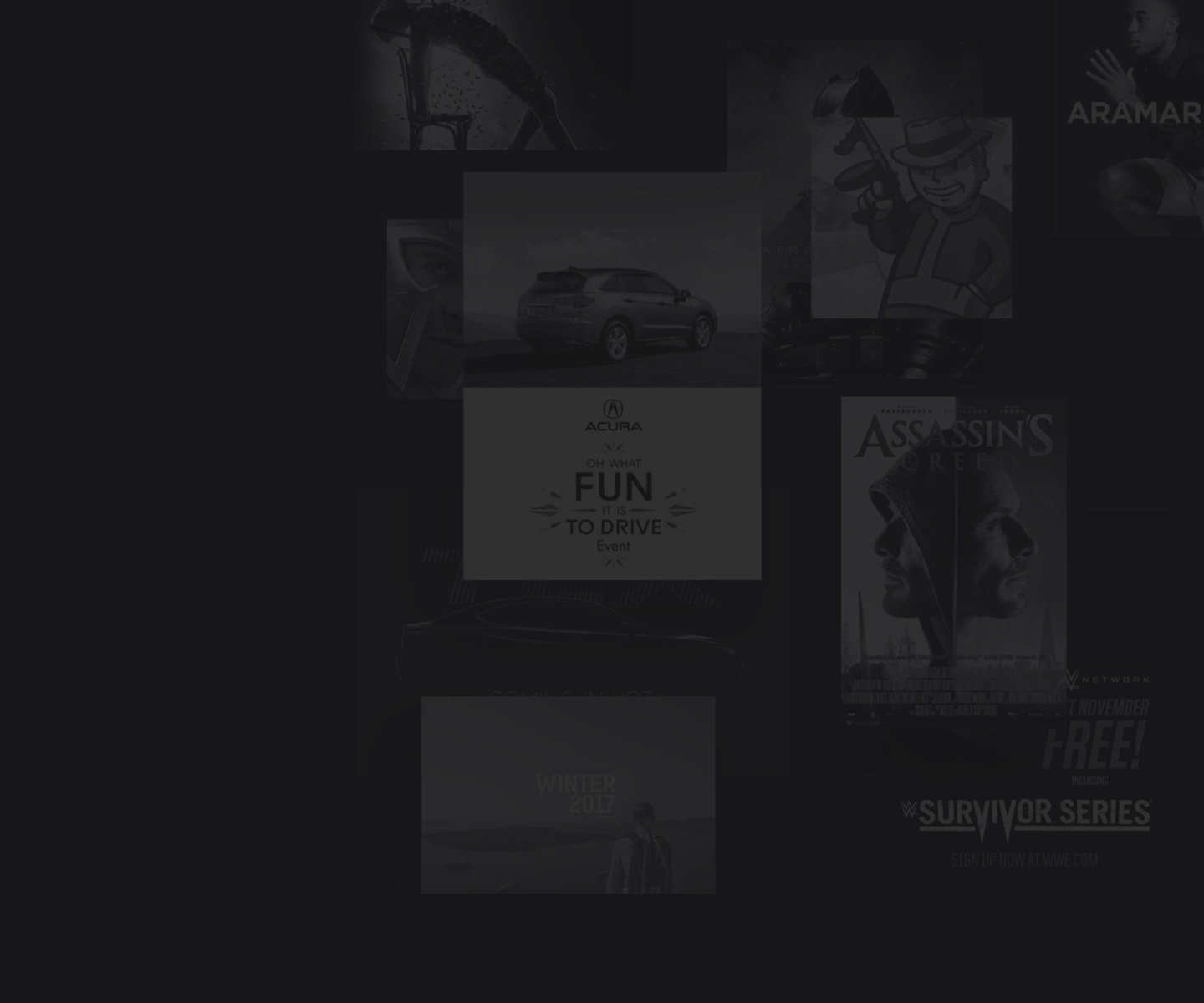Click the 'FUN' headline on Acura card
1204x1003 pixels.
pos(614,487)
